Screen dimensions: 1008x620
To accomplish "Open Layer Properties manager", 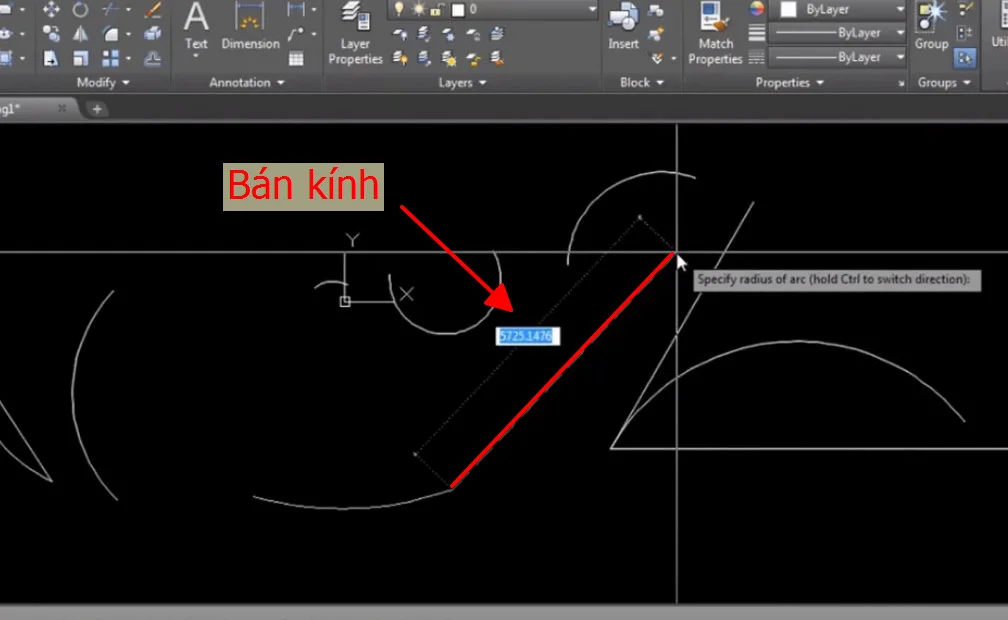I will pyautogui.click(x=356, y=33).
